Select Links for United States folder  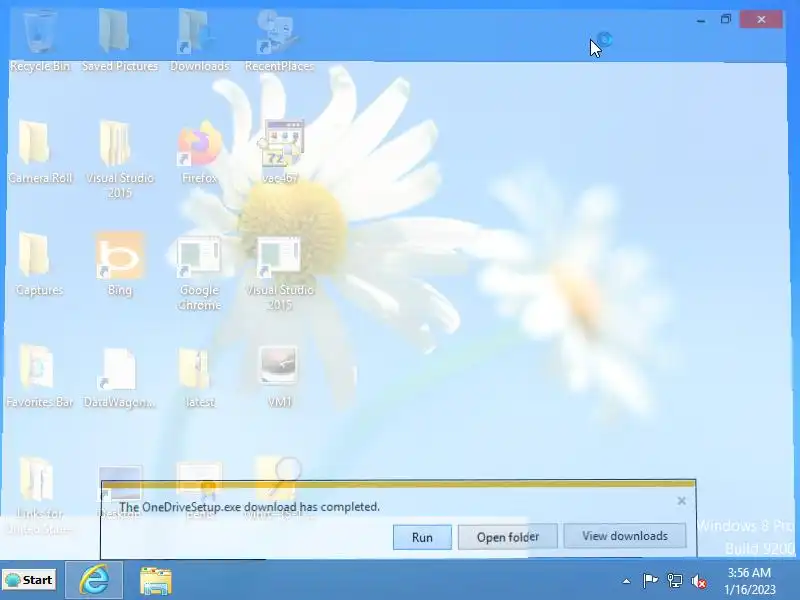[x=40, y=495]
